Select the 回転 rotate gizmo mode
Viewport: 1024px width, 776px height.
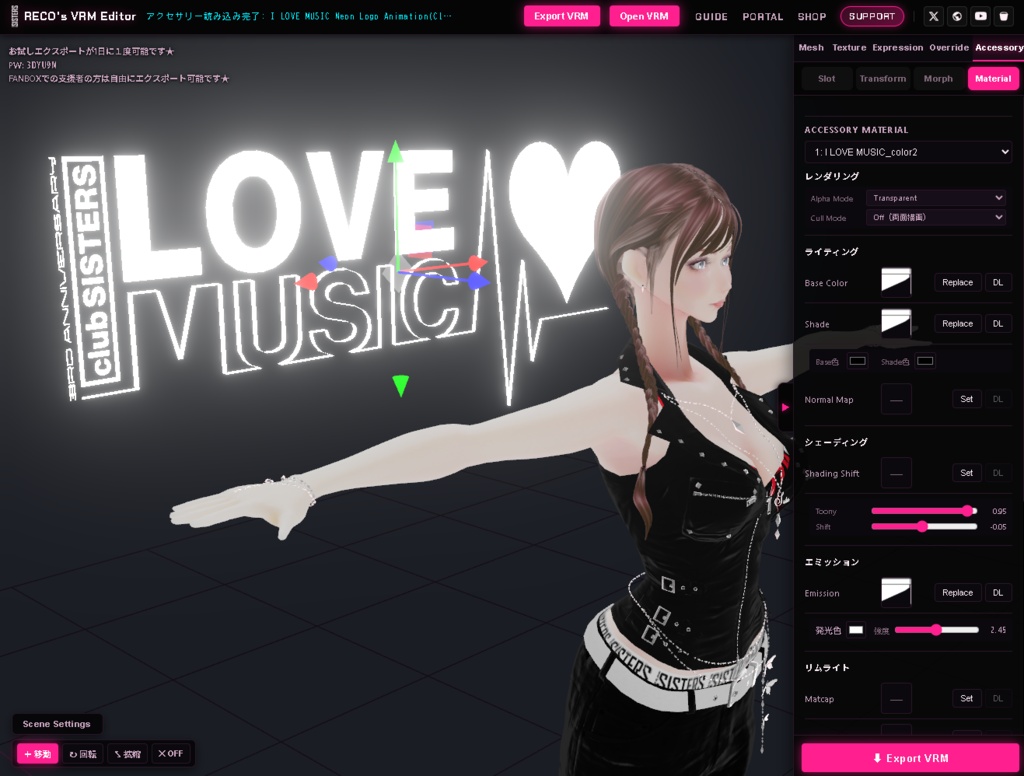83,754
